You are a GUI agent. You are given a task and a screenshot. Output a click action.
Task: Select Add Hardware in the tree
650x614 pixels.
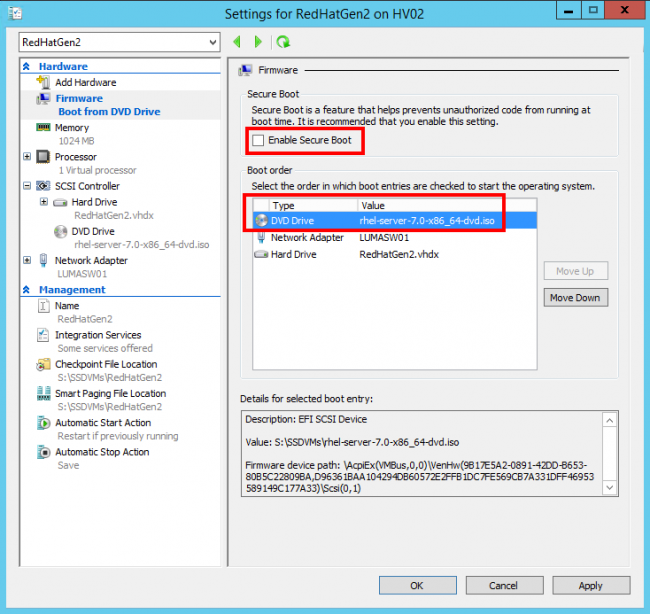click(86, 83)
